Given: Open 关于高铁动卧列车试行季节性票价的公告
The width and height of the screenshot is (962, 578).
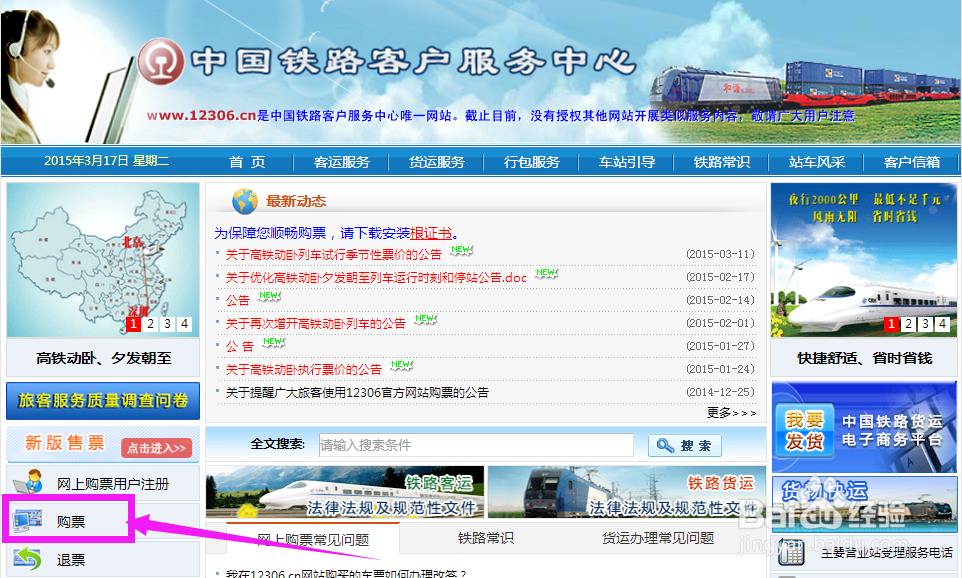Looking at the screenshot, I should [333, 255].
